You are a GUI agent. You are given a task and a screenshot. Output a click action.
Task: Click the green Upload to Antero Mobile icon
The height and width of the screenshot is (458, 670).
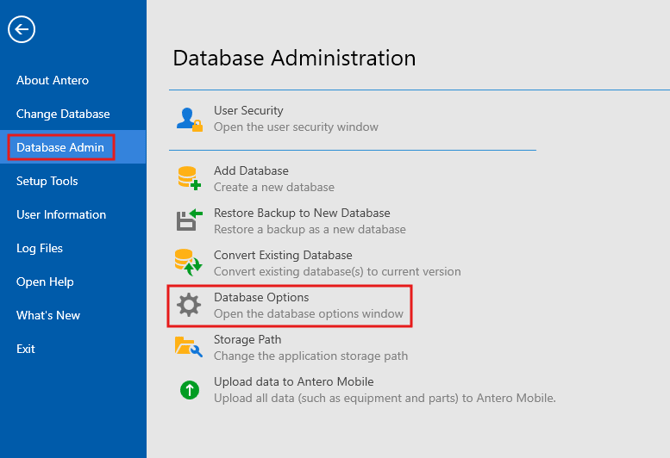(189, 389)
